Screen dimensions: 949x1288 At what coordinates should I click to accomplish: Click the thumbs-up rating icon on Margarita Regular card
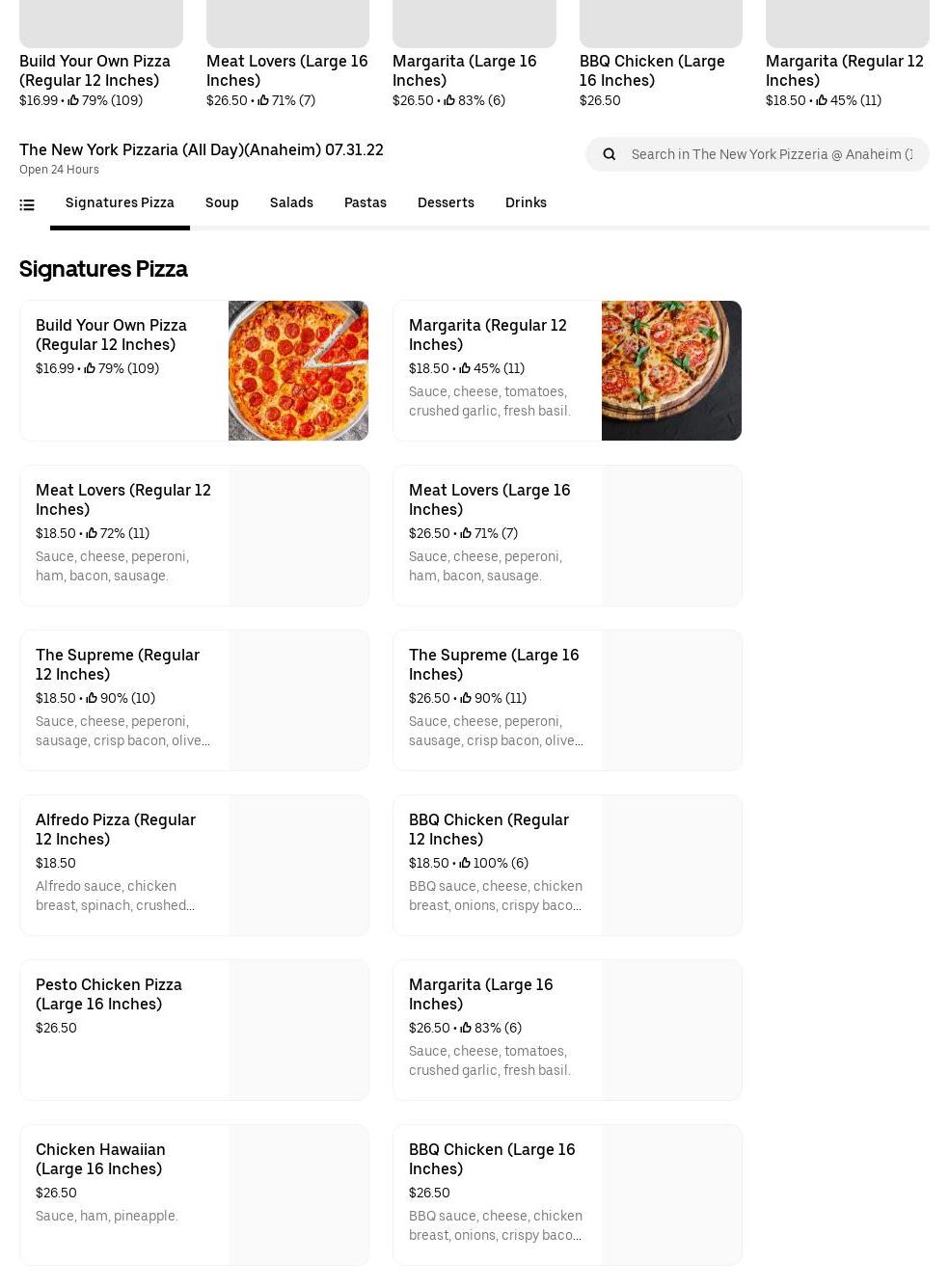click(x=465, y=368)
